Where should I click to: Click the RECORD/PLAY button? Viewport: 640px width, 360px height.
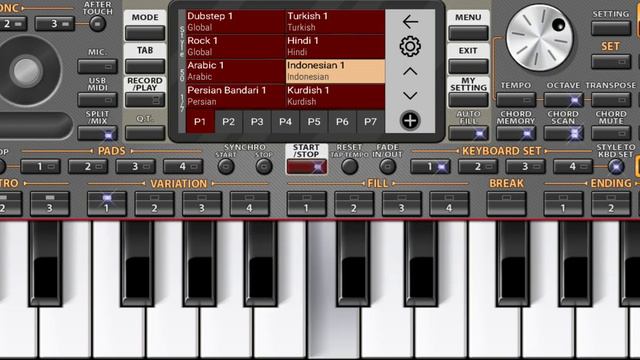(x=145, y=100)
